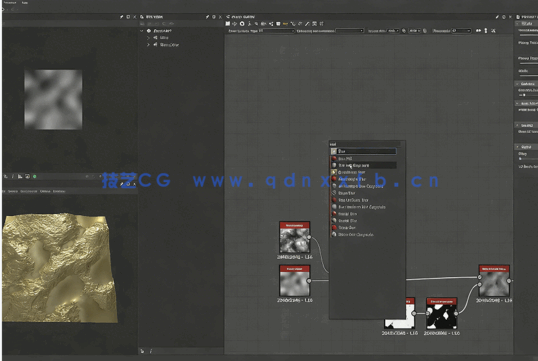The height and width of the screenshot is (361, 538).
Task: Select the root package in explorer tree
Action: 163,31
